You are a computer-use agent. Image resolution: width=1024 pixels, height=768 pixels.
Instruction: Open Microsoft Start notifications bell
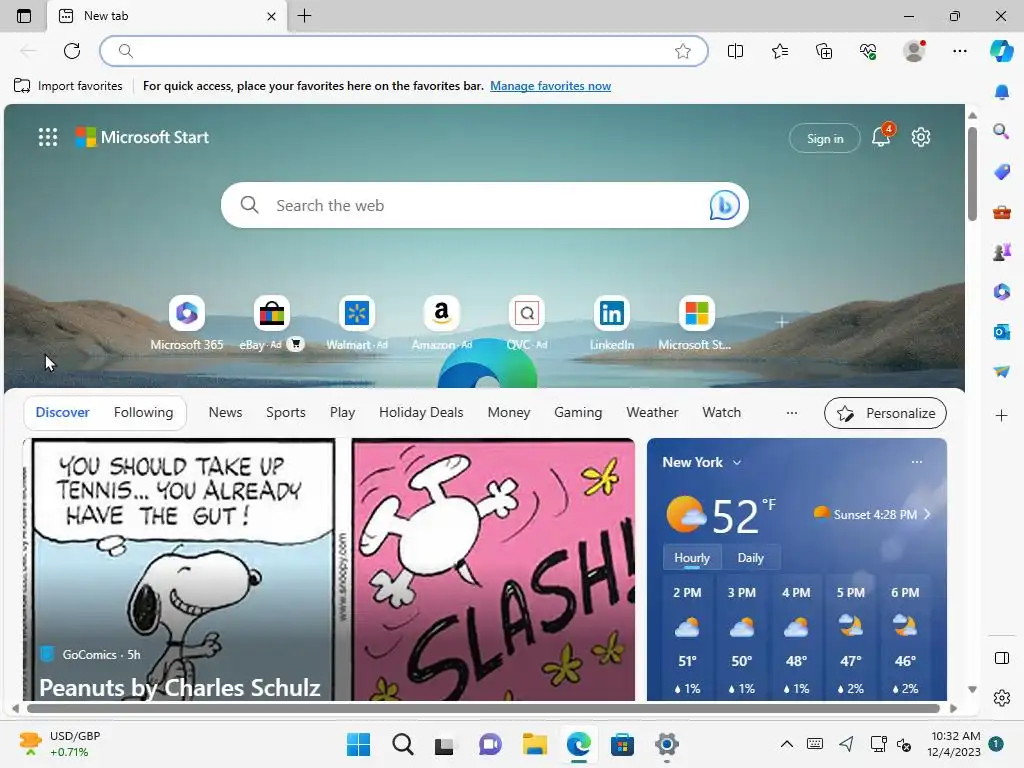coord(881,136)
